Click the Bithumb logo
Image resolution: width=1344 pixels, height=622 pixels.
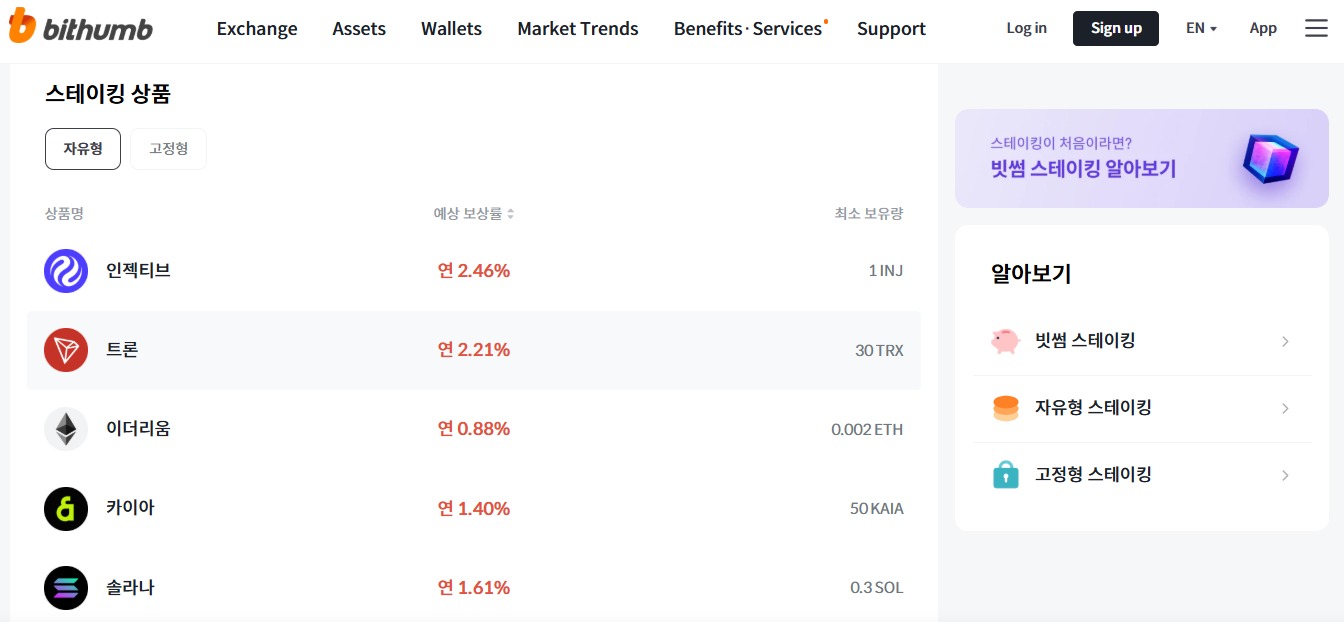pyautogui.click(x=80, y=28)
